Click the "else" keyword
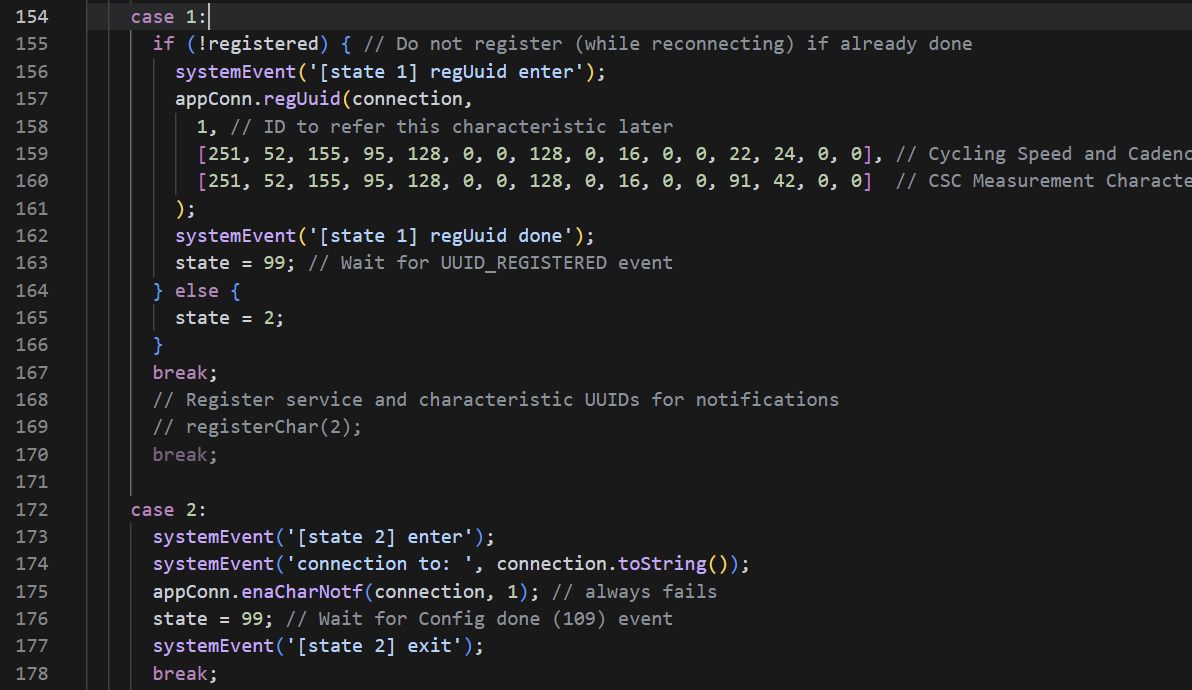The image size is (1192, 690). pyautogui.click(x=196, y=291)
